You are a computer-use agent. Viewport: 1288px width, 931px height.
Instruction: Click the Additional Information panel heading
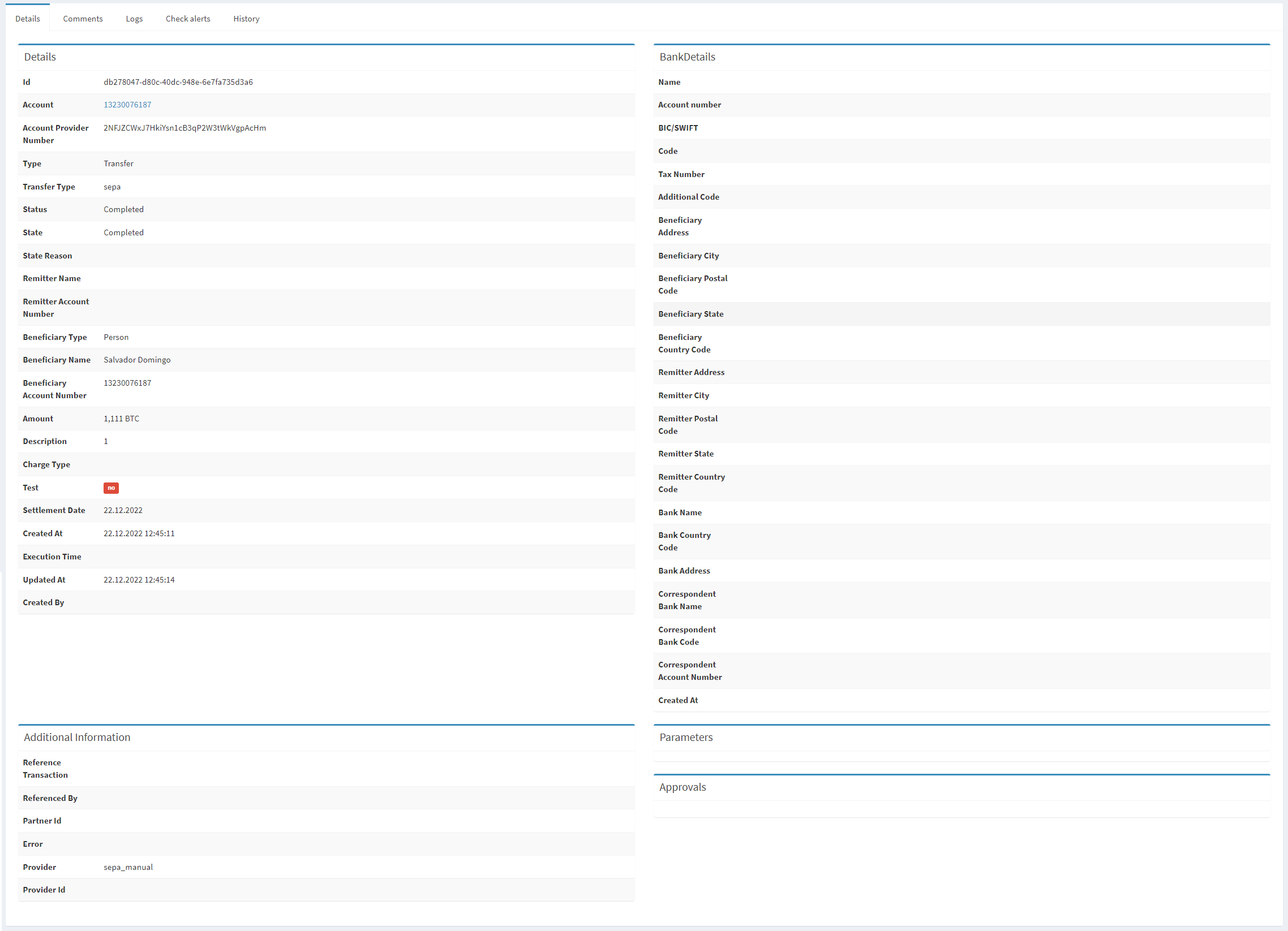(x=77, y=738)
